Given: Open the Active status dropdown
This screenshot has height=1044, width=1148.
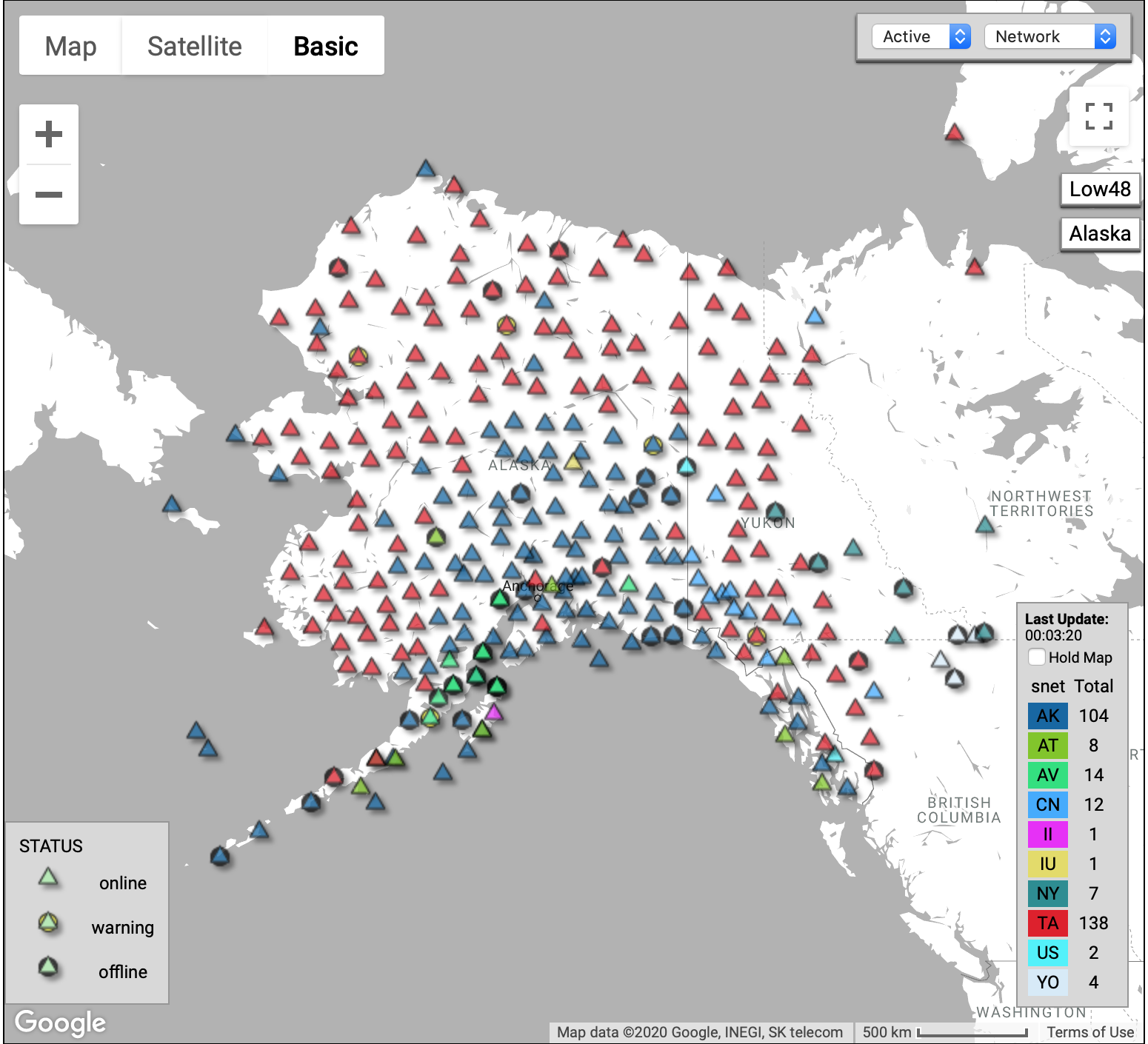Looking at the screenshot, I should click(921, 36).
